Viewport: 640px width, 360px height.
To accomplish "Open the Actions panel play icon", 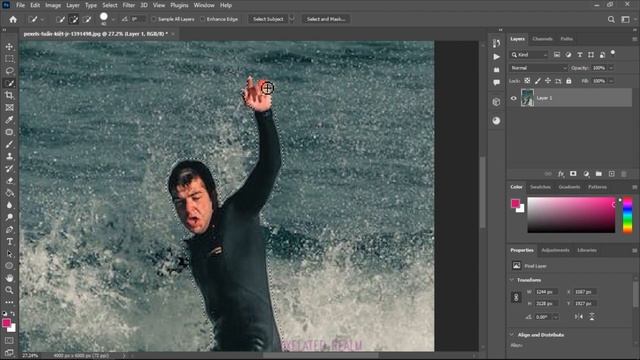I will tap(496, 57).
